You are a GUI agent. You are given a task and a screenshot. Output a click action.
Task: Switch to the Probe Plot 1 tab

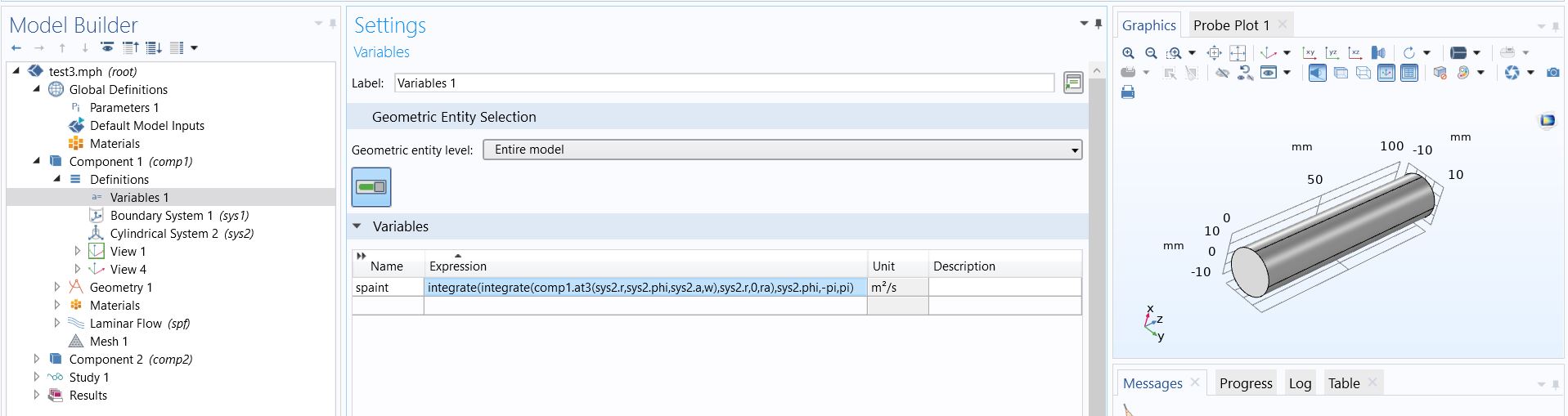(1231, 25)
